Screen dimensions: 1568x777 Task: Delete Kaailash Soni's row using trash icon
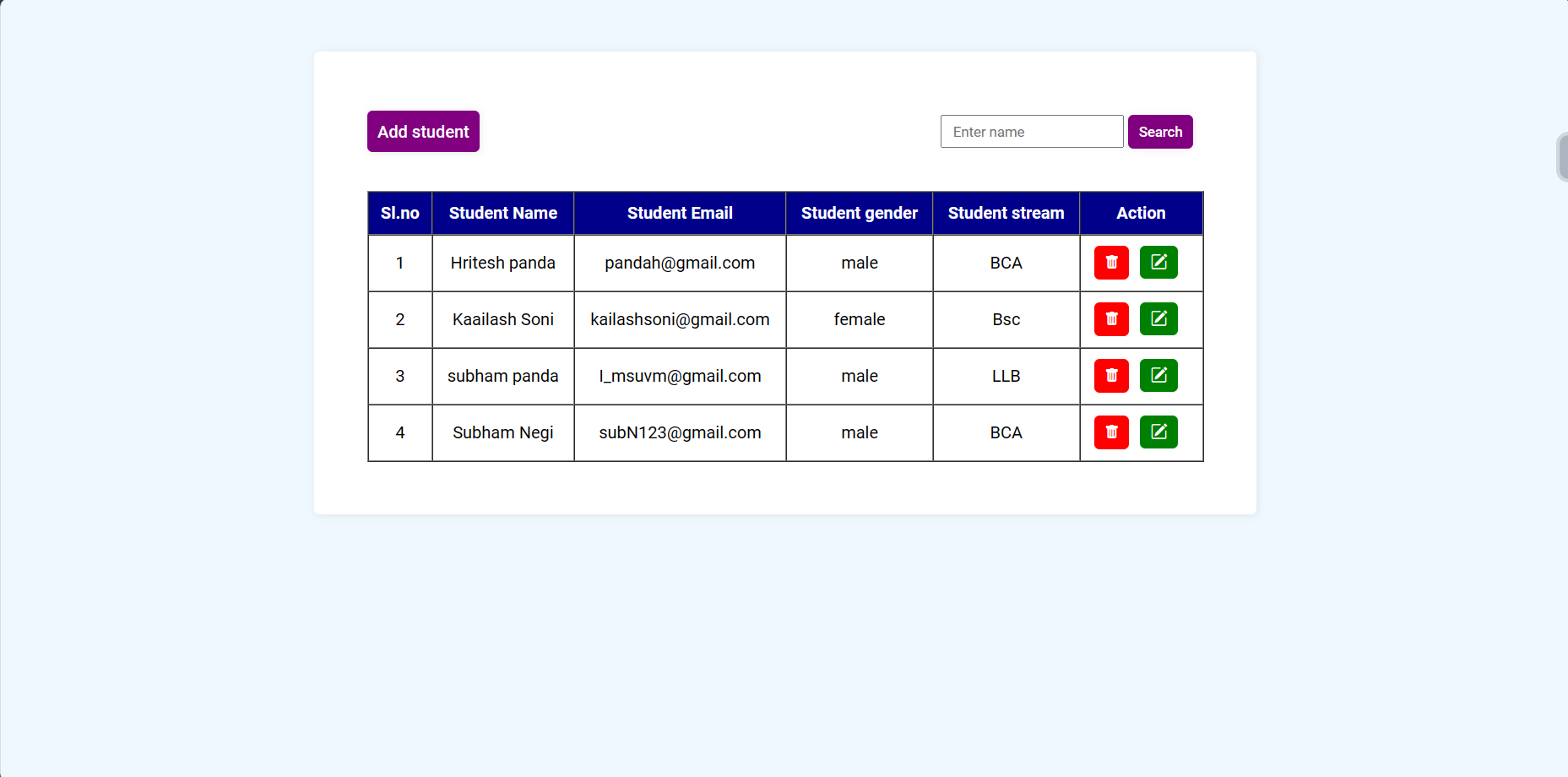(1111, 319)
